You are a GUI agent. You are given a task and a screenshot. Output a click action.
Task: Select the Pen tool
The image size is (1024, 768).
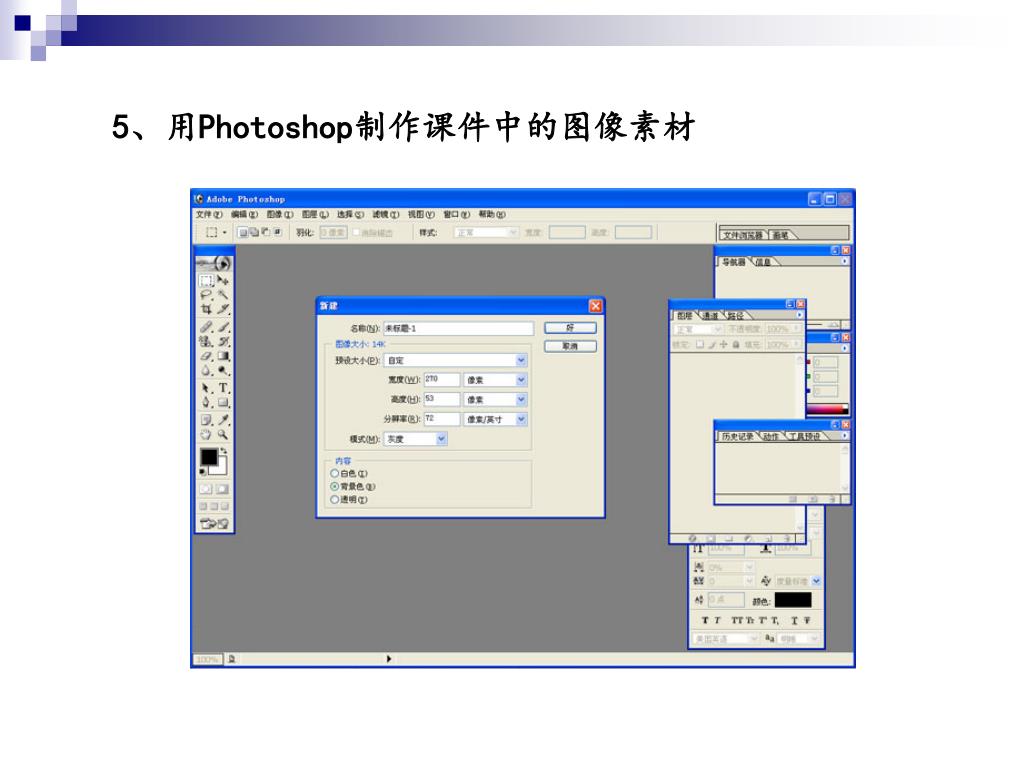[x=206, y=402]
